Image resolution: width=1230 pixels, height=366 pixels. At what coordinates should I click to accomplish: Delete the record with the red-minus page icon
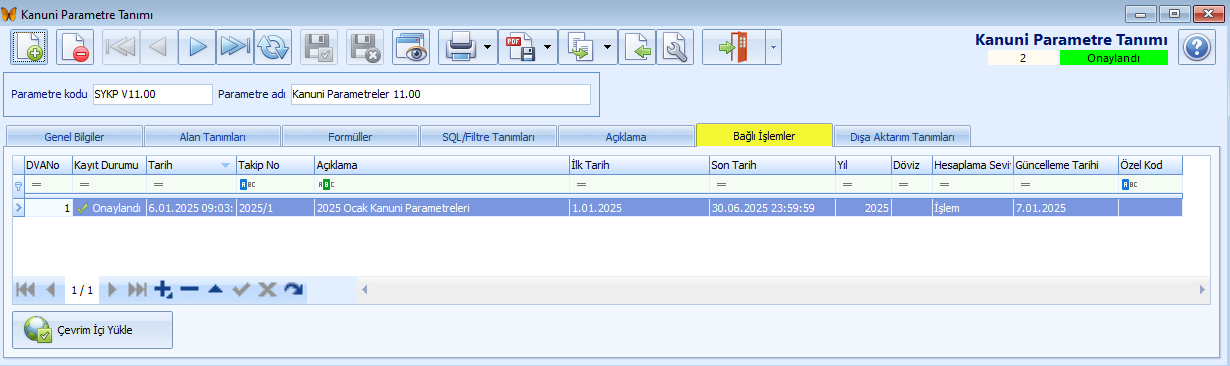(74, 47)
